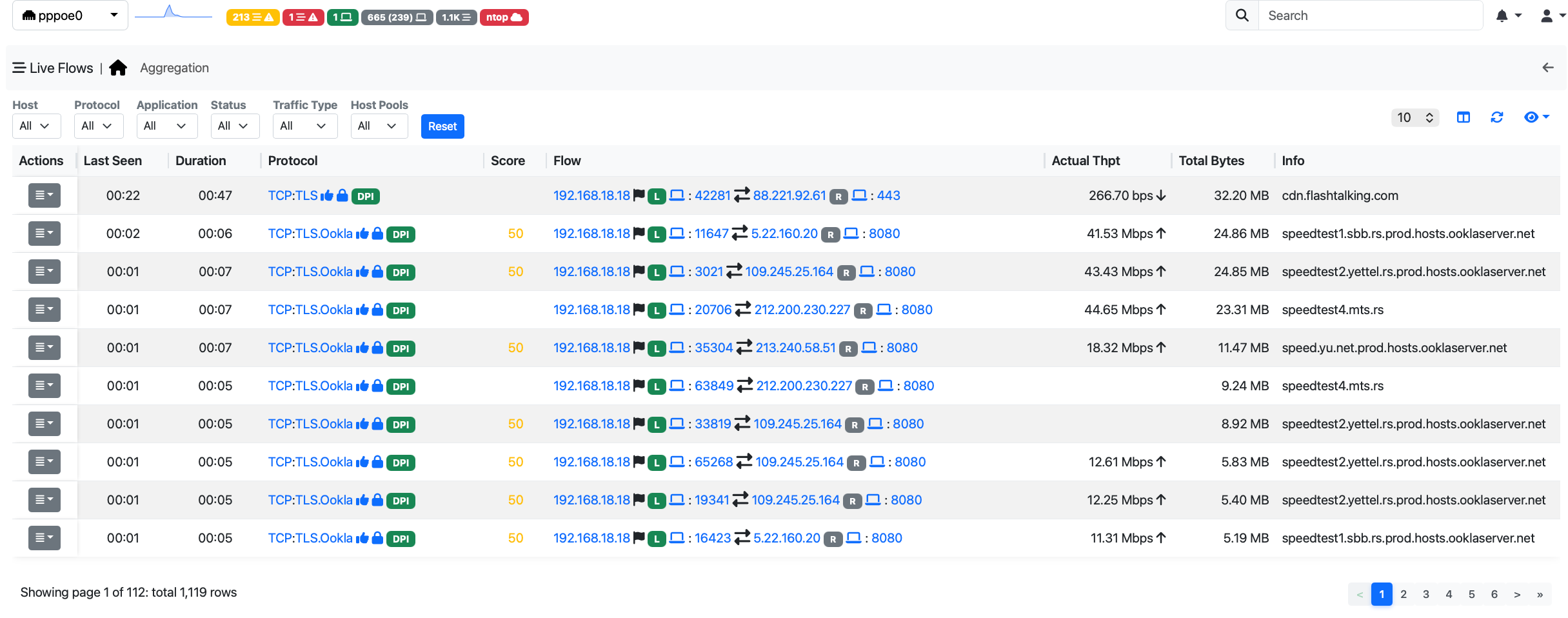Click the red ntop cloud badge
Screen dimensions: 1568x618
tap(504, 17)
